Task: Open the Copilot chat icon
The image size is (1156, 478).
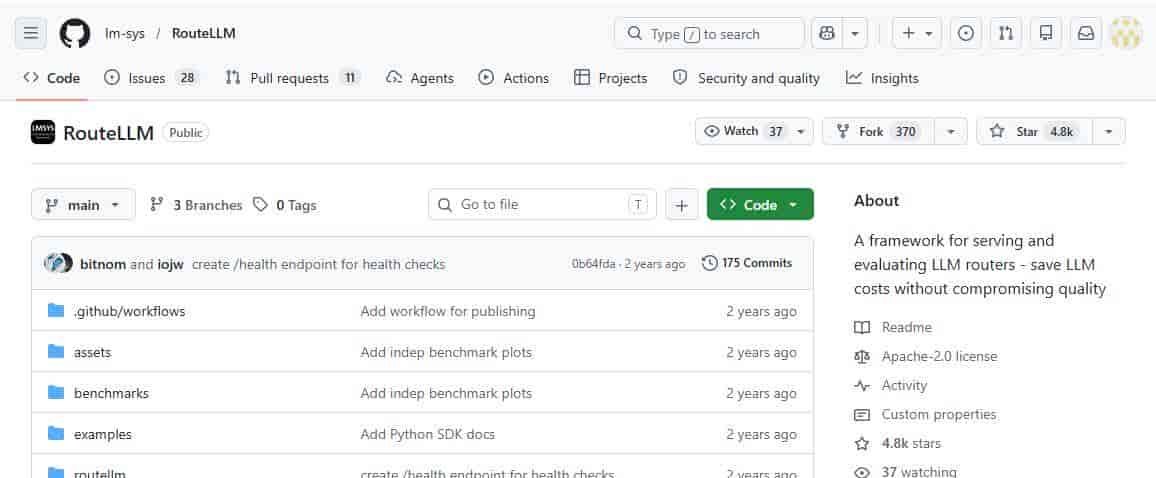Action: tap(827, 33)
